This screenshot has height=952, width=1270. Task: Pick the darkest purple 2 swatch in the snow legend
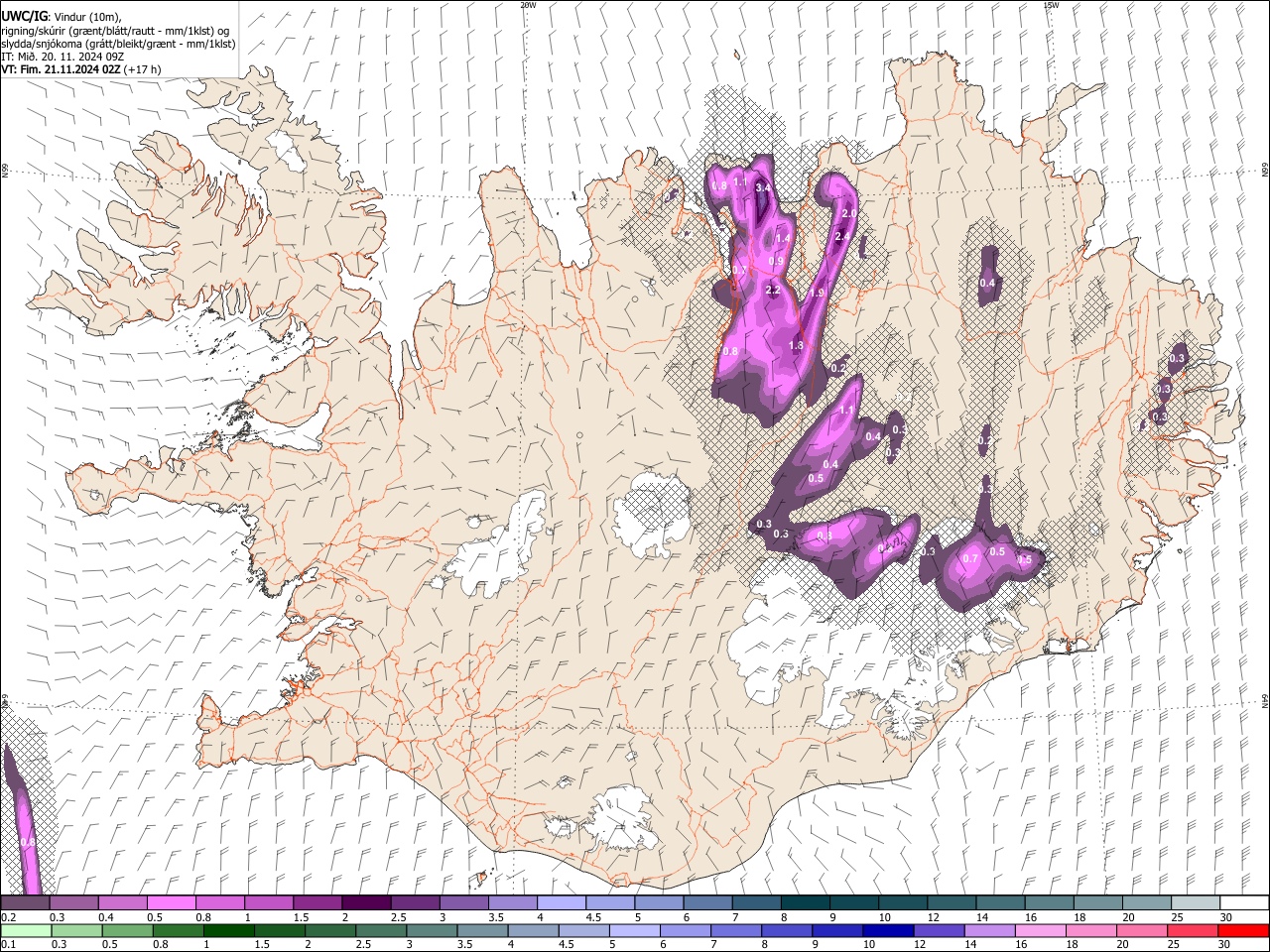point(365,903)
